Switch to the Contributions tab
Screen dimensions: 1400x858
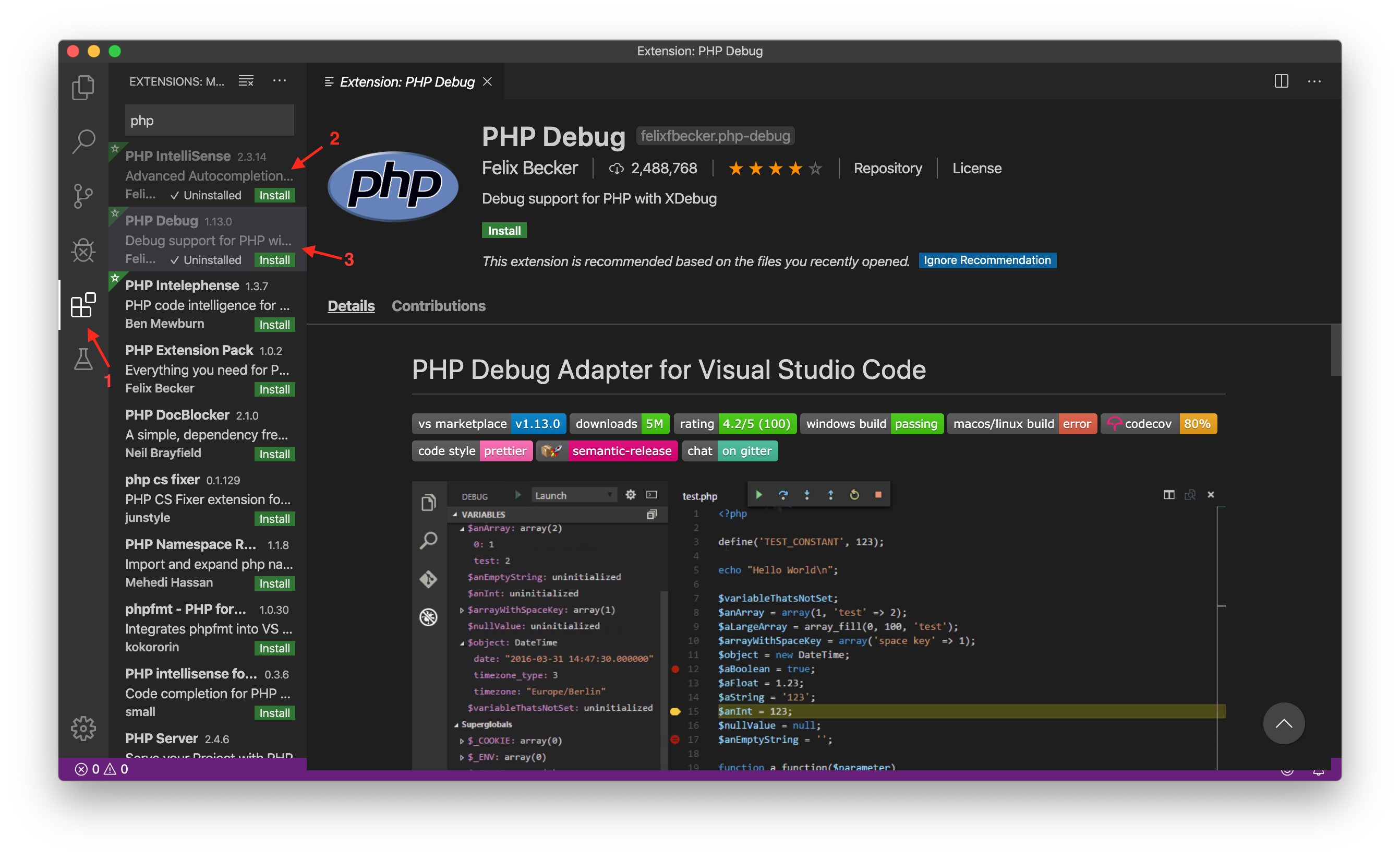(x=438, y=306)
